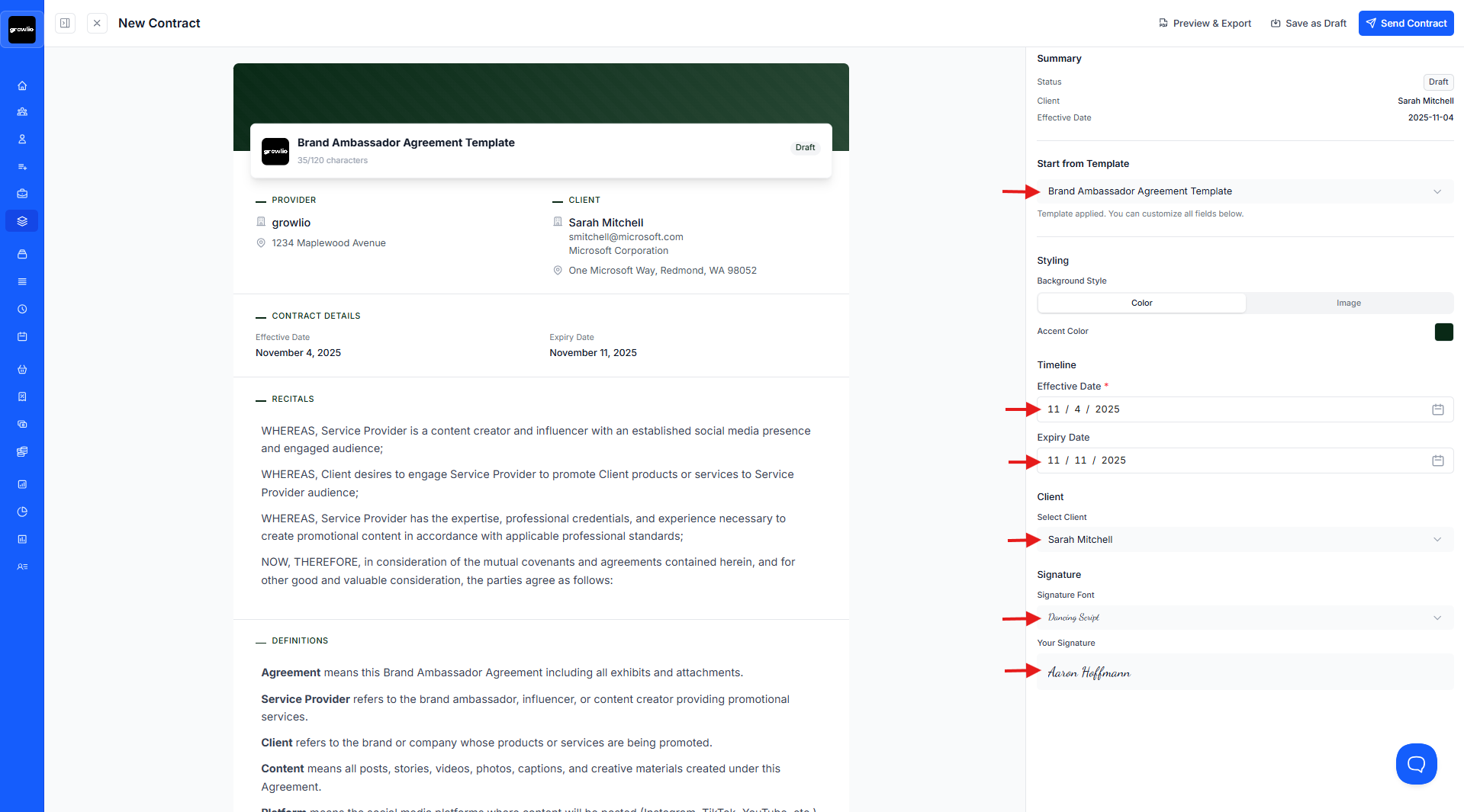Viewport: 1464px width, 812px height.
Task: Click One Microsoft Way address text
Action: pos(662,271)
